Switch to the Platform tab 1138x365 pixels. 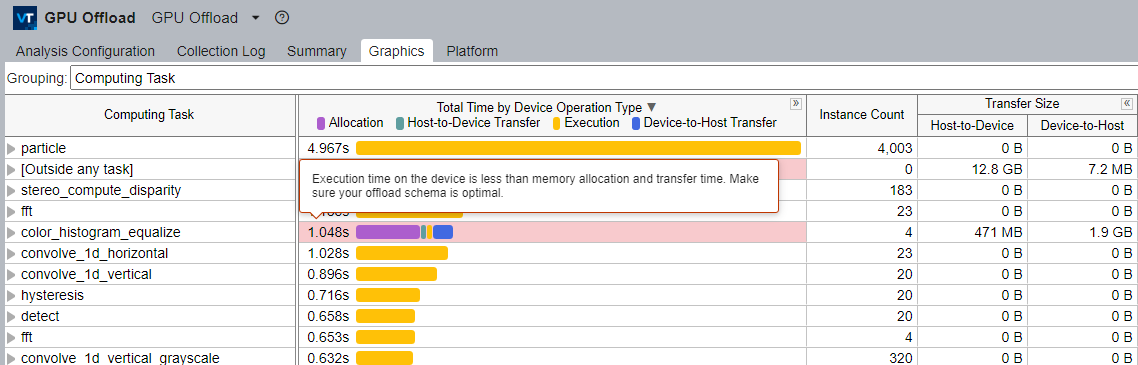472,52
